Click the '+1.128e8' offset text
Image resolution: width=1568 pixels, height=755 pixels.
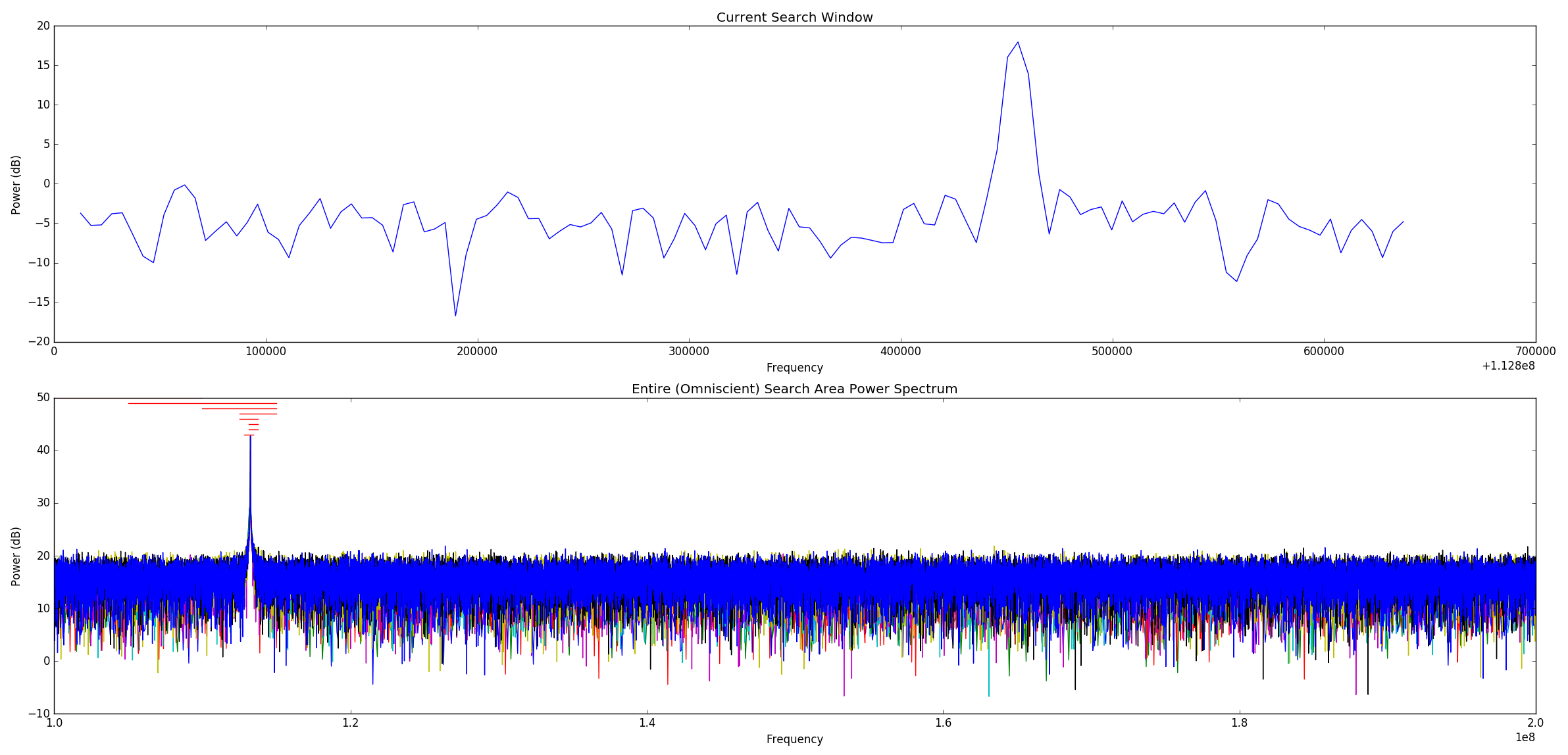(1507, 366)
